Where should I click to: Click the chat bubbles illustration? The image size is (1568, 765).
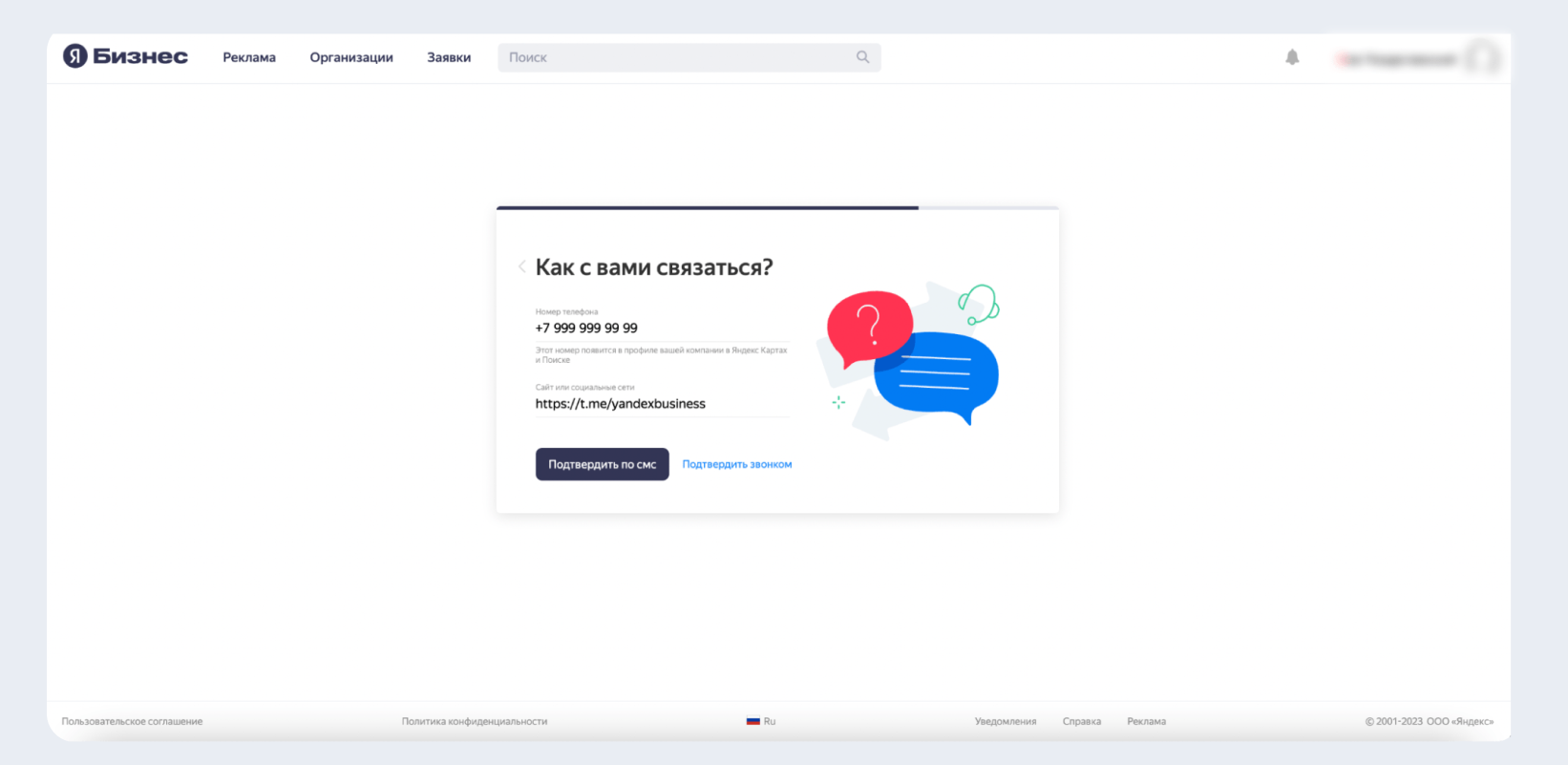point(907,359)
